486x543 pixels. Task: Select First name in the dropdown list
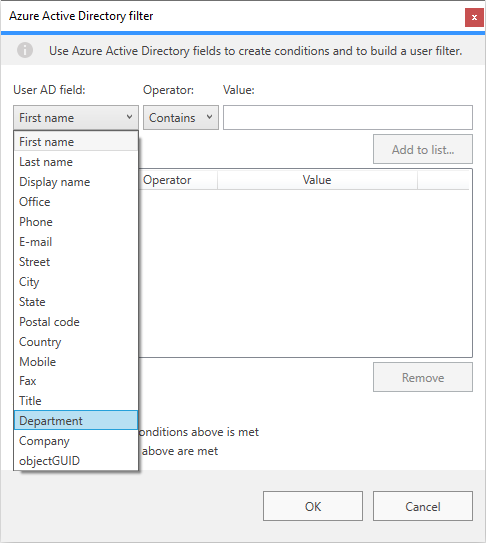(76, 142)
